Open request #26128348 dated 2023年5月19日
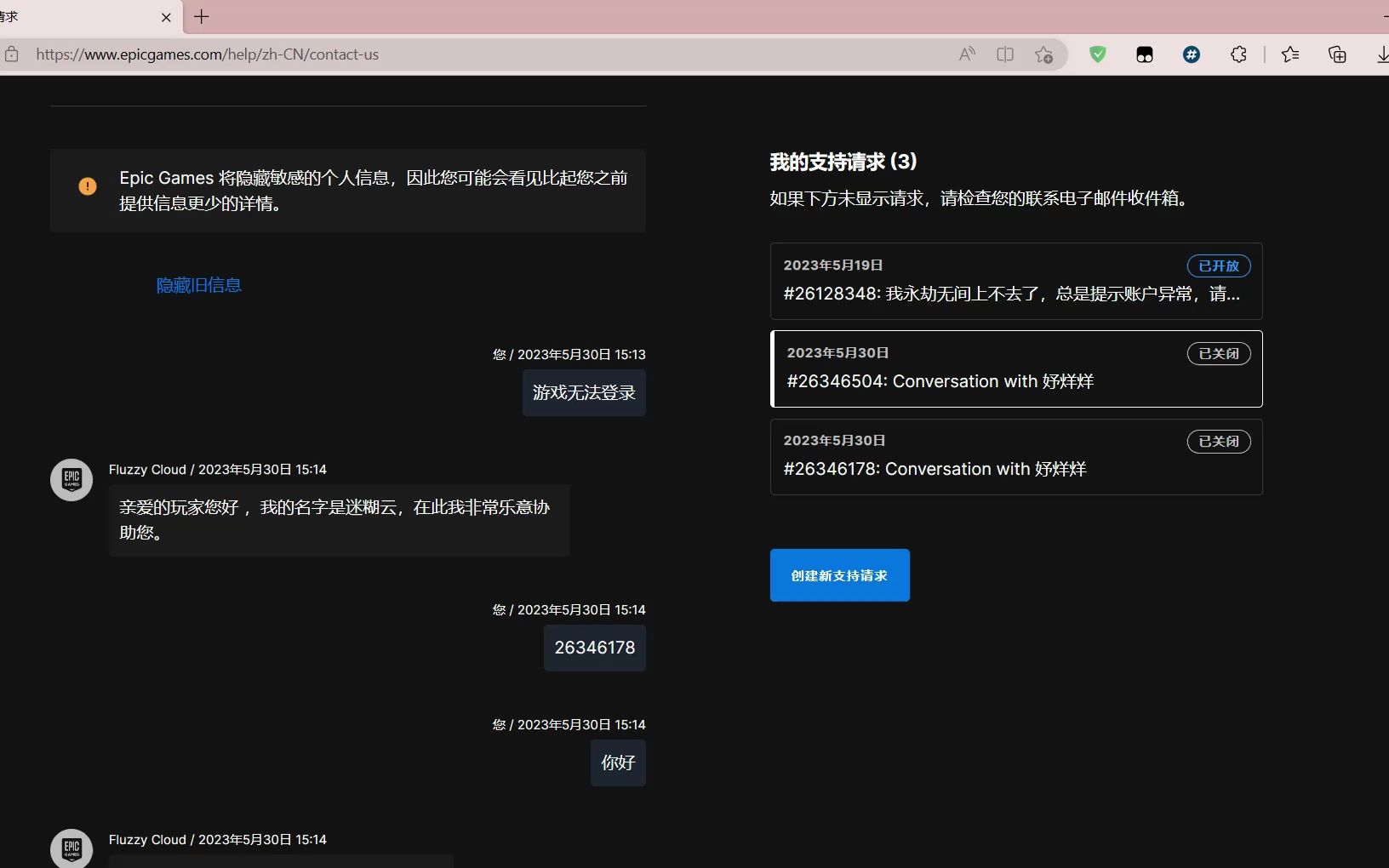 pos(1015,281)
